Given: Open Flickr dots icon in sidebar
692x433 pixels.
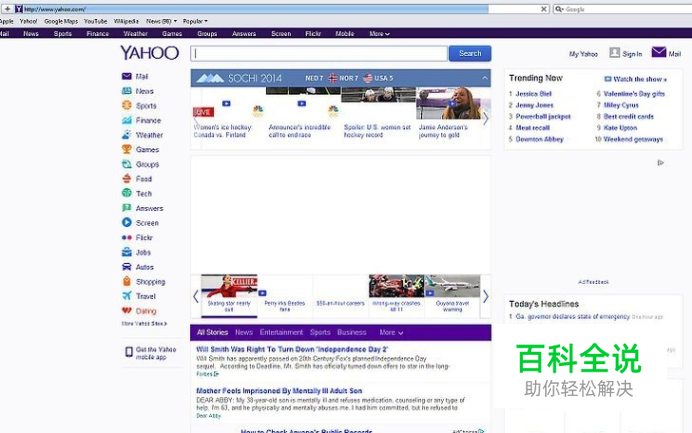Looking at the screenshot, I should [127, 237].
